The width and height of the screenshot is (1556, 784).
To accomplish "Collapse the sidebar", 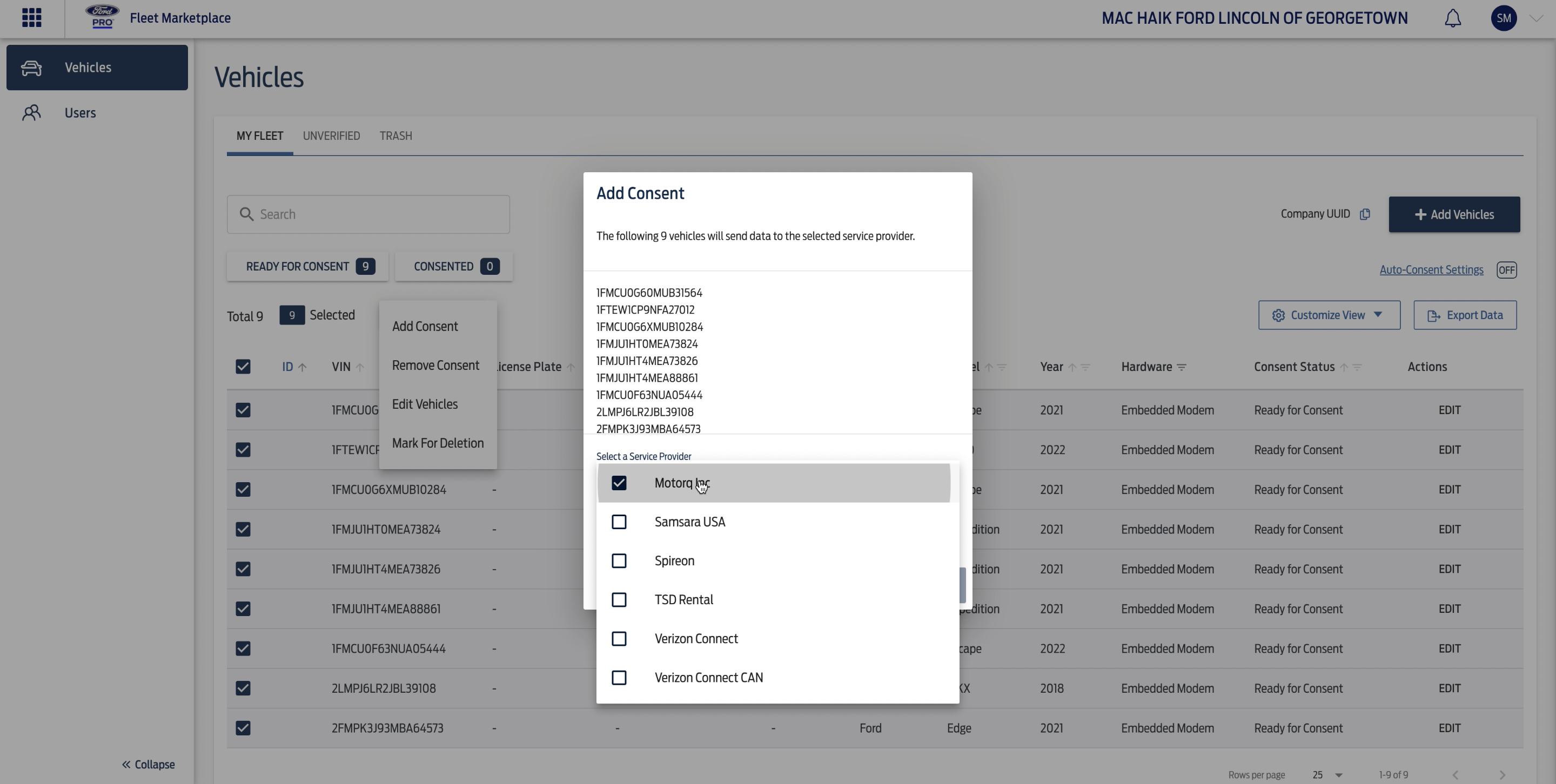I will (x=148, y=764).
